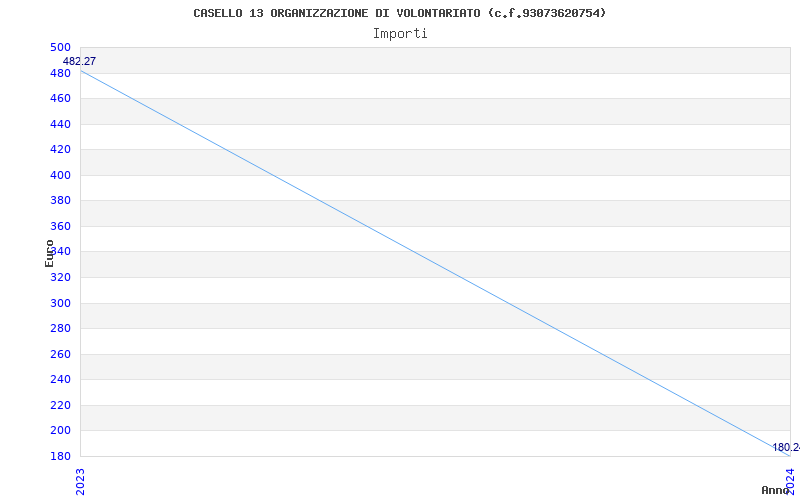This screenshot has width=800, height=500.
Task: Click the 380 y-axis tick label
Action: [x=60, y=201]
